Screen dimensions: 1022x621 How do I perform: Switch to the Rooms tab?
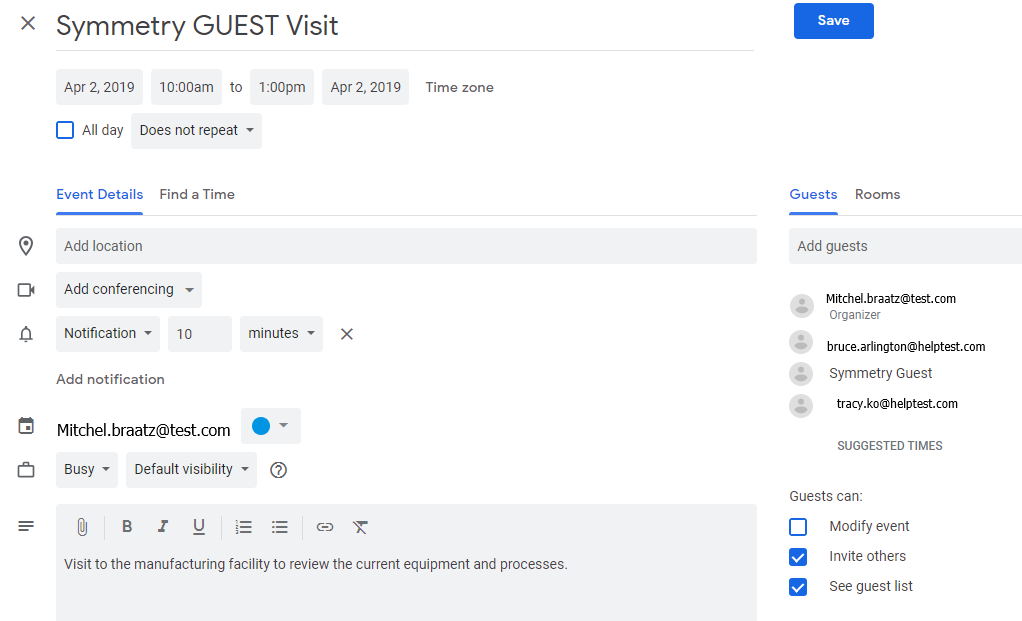click(x=877, y=194)
